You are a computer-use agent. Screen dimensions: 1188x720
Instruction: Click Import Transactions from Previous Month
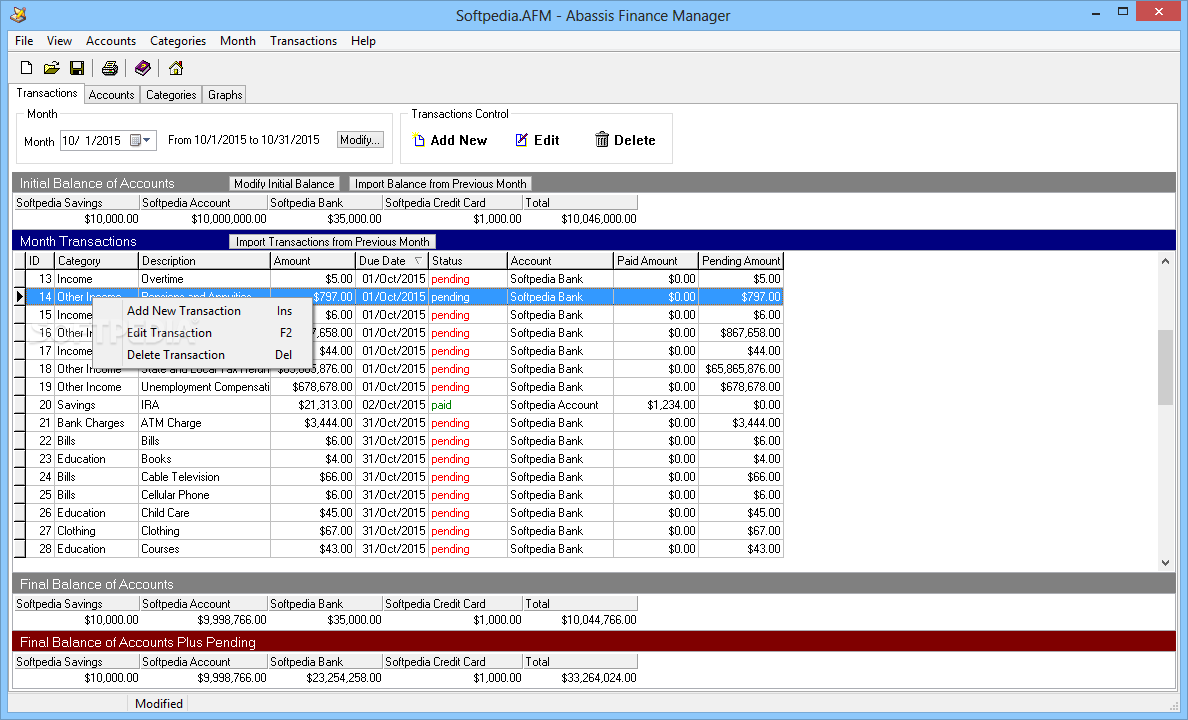(x=333, y=242)
